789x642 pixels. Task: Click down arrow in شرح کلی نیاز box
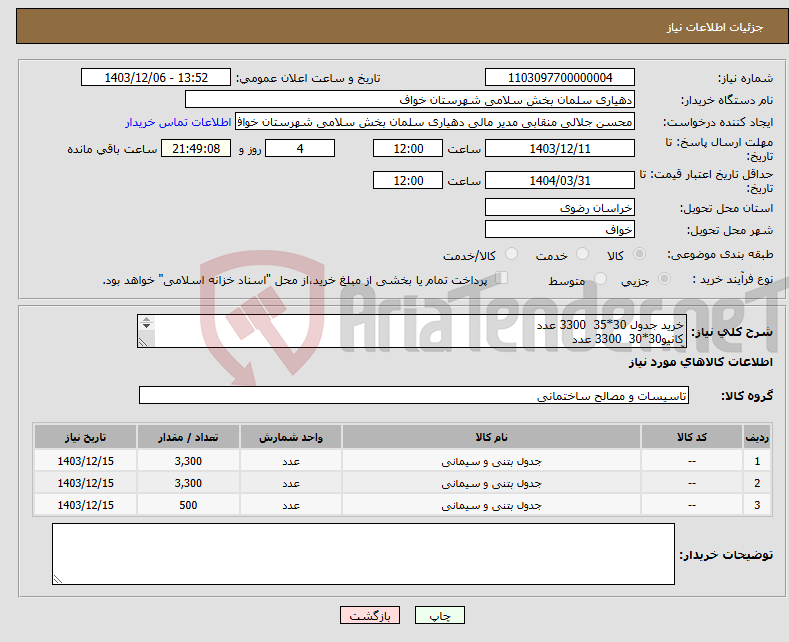[x=146, y=326]
